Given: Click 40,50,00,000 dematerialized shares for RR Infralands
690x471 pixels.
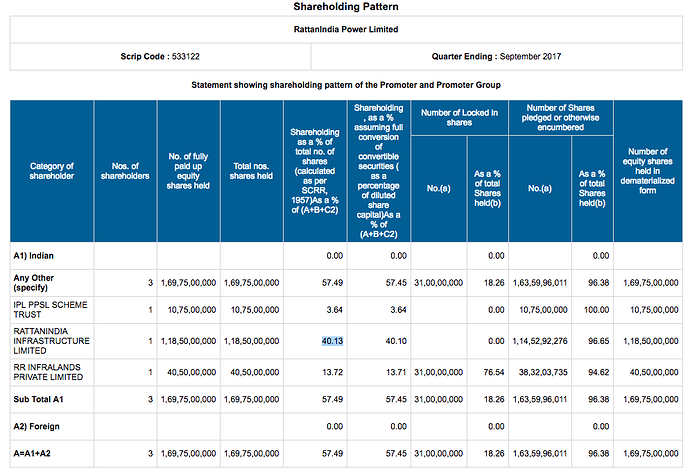Looking at the screenshot, I should click(654, 372).
